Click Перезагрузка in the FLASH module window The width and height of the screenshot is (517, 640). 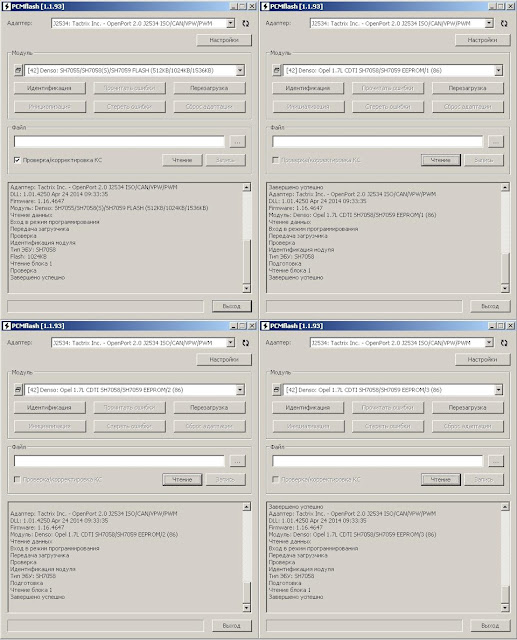[210, 88]
